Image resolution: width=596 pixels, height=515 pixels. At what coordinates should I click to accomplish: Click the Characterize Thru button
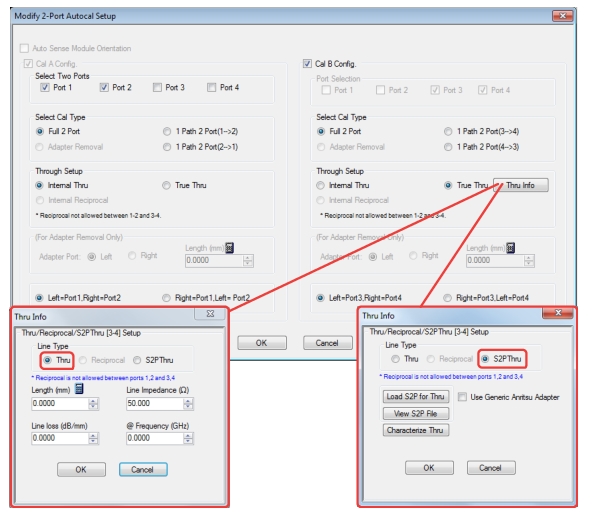415,430
